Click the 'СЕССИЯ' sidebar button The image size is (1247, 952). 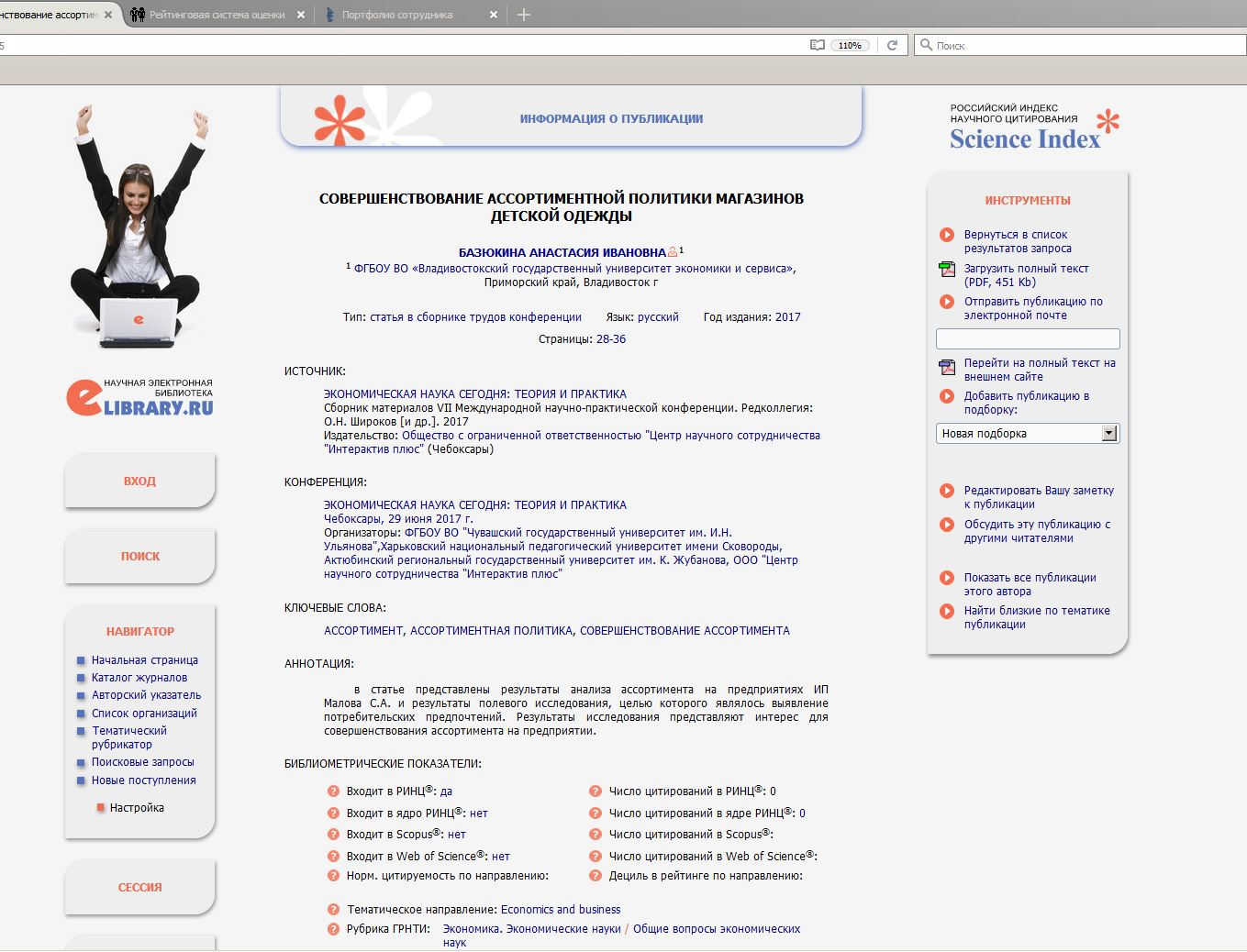pyautogui.click(x=139, y=887)
